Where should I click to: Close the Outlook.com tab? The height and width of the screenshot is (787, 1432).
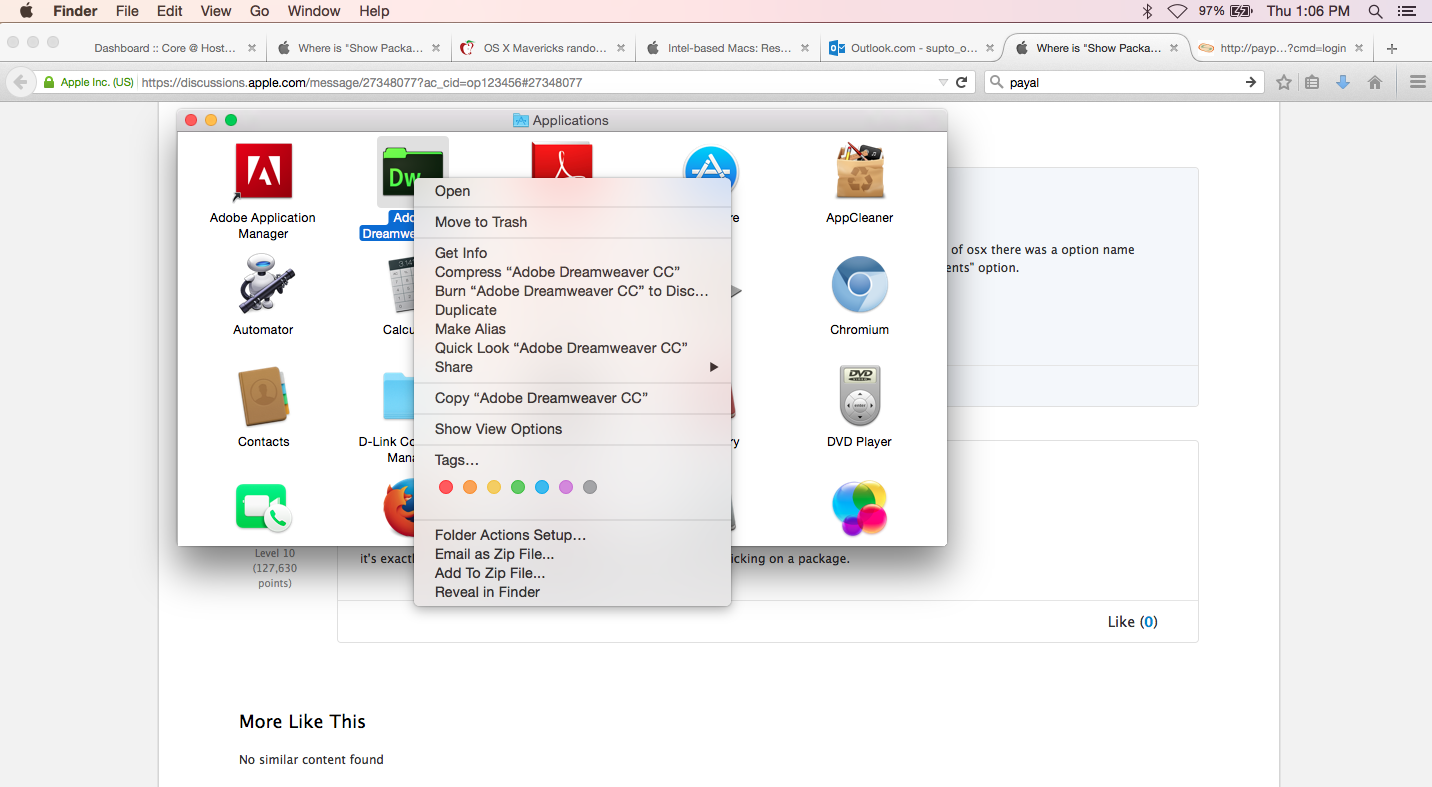pyautogui.click(x=990, y=48)
